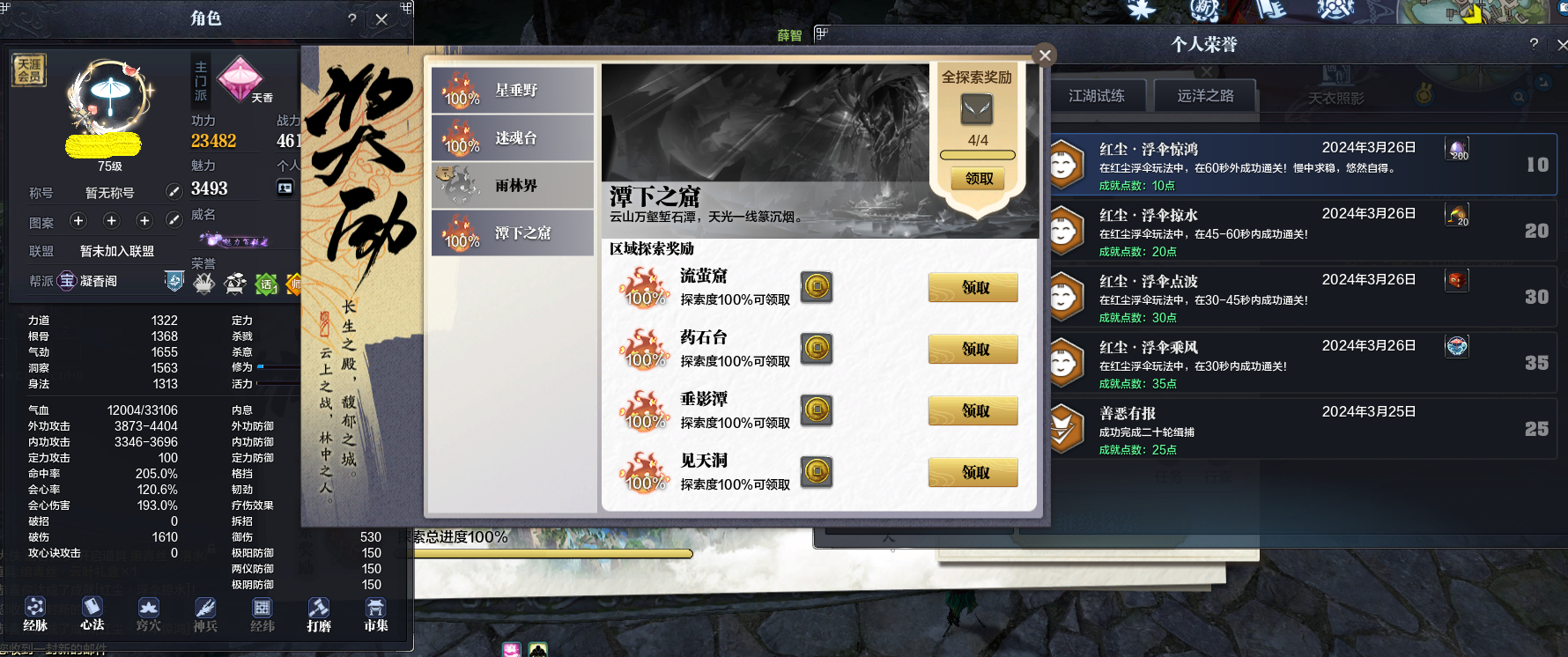Claim the full exploration 4/4 reward

(x=978, y=179)
